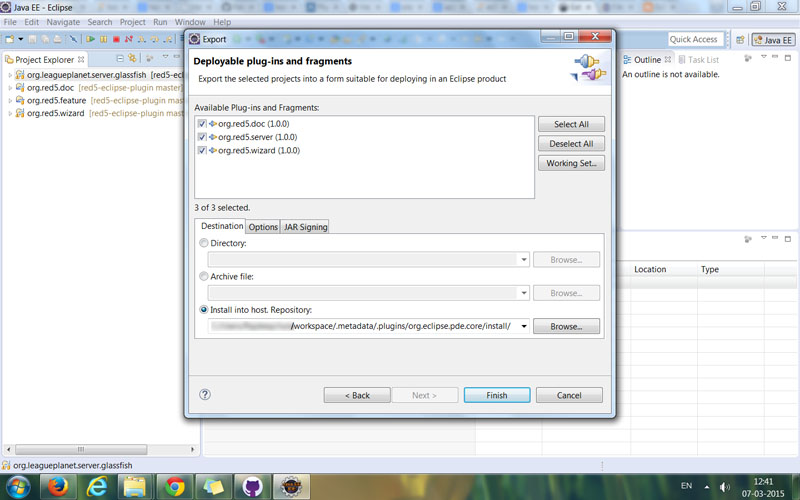
Task: Uncheck org.red5.server (1.0.0) plug-in
Action: coord(202,137)
